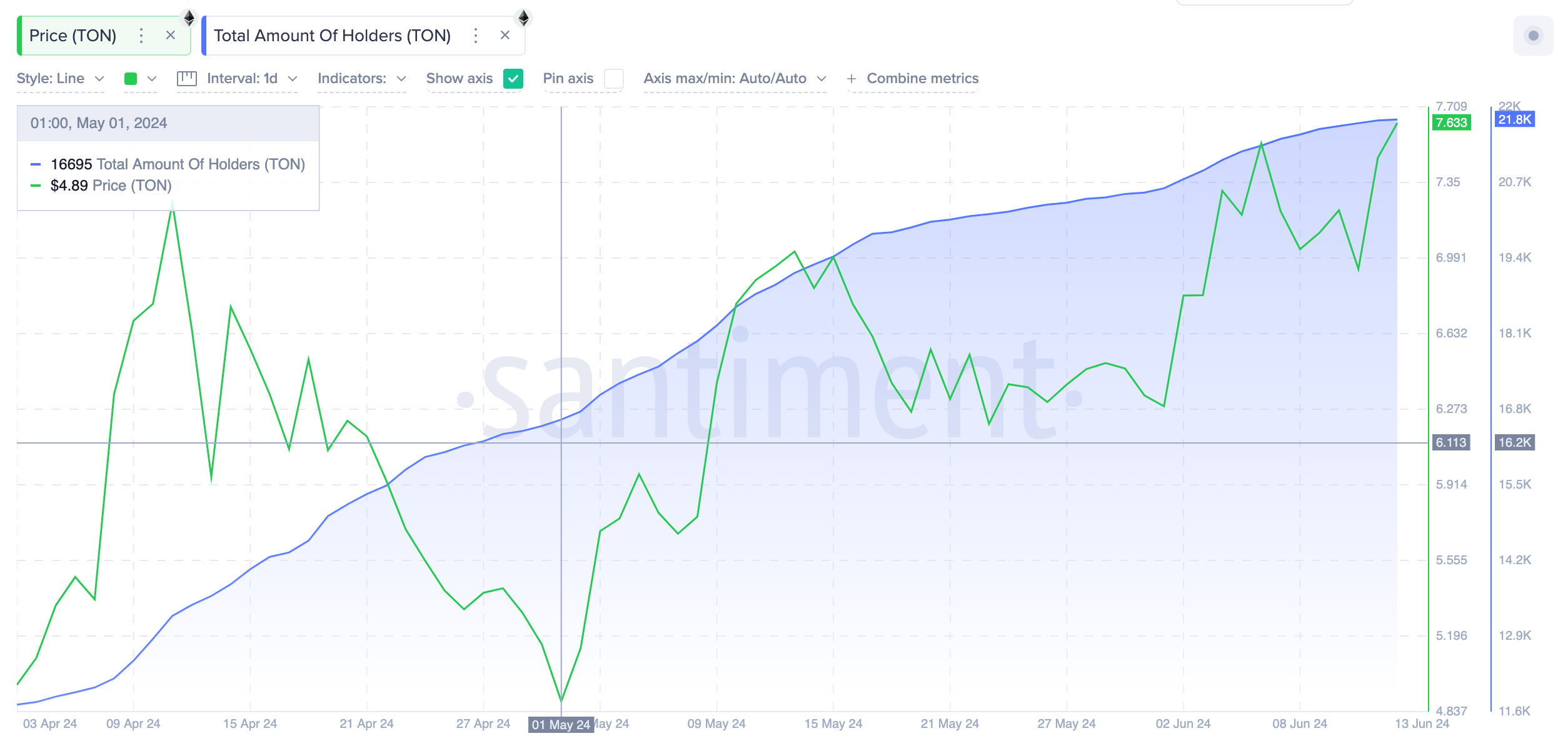1568x746 pixels.
Task: Open Total Amount Of Holders options menu
Action: [476, 36]
